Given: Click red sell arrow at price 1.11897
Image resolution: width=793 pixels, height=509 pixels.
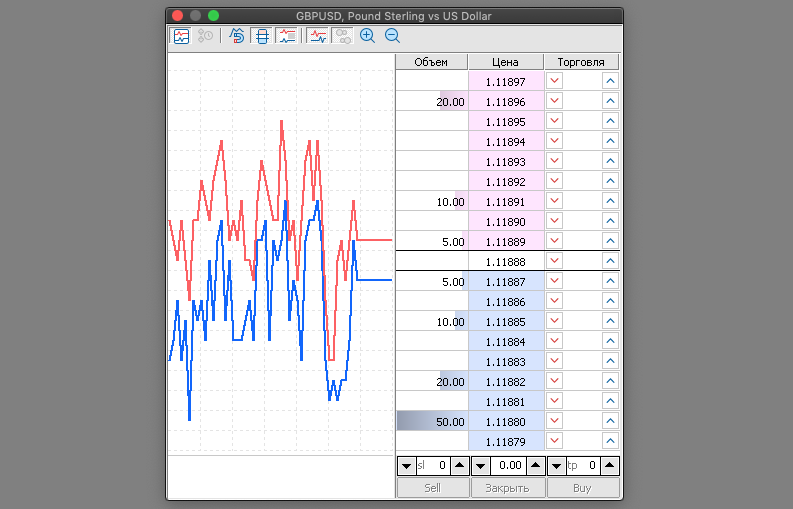Looking at the screenshot, I should (x=554, y=81).
